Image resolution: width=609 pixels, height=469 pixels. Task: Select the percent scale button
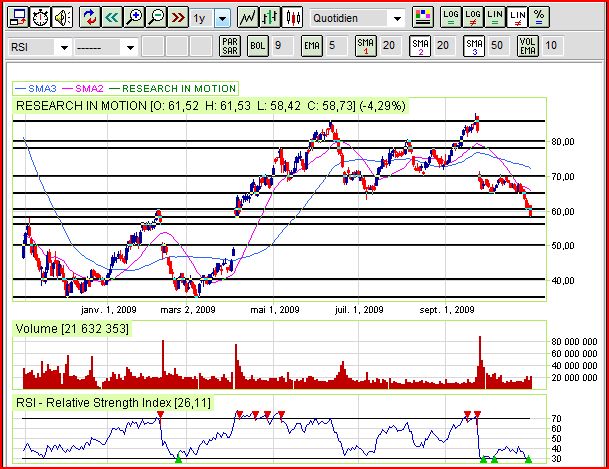[x=539, y=17]
